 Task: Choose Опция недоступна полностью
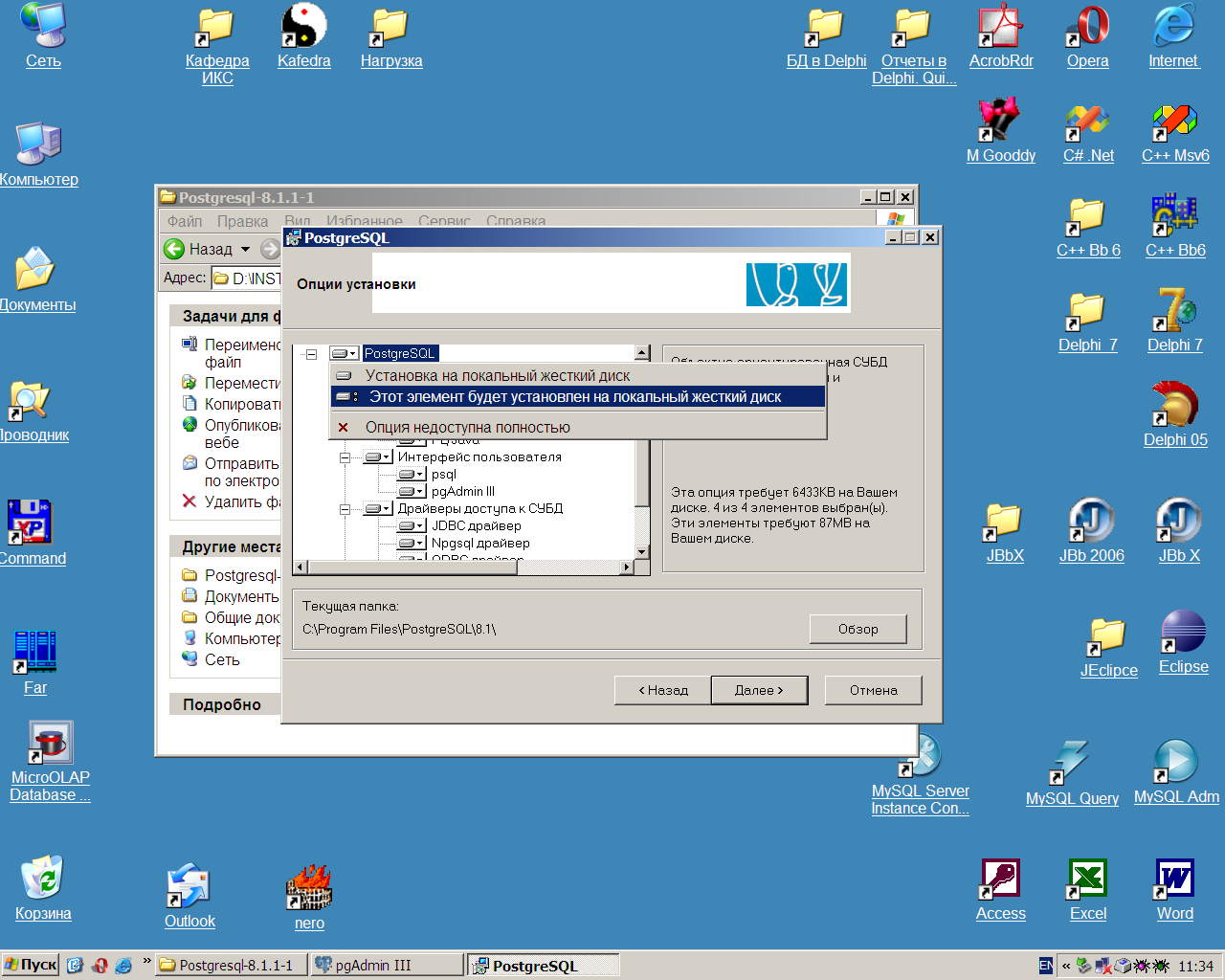578,427
